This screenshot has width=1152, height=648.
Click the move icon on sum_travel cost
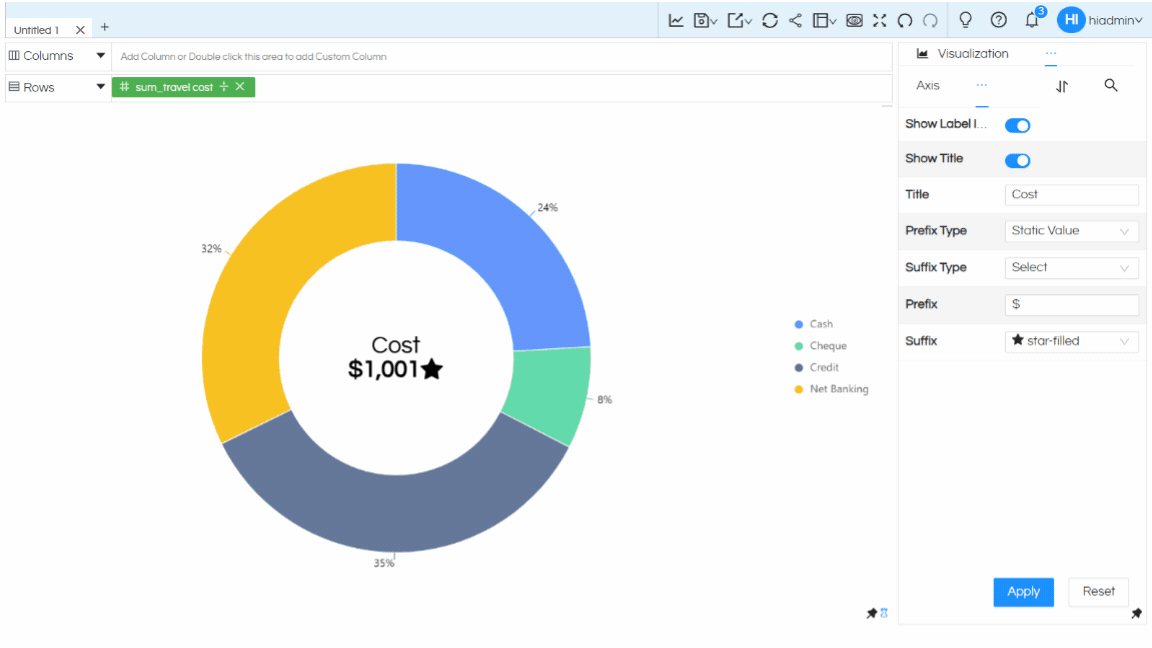[x=224, y=87]
